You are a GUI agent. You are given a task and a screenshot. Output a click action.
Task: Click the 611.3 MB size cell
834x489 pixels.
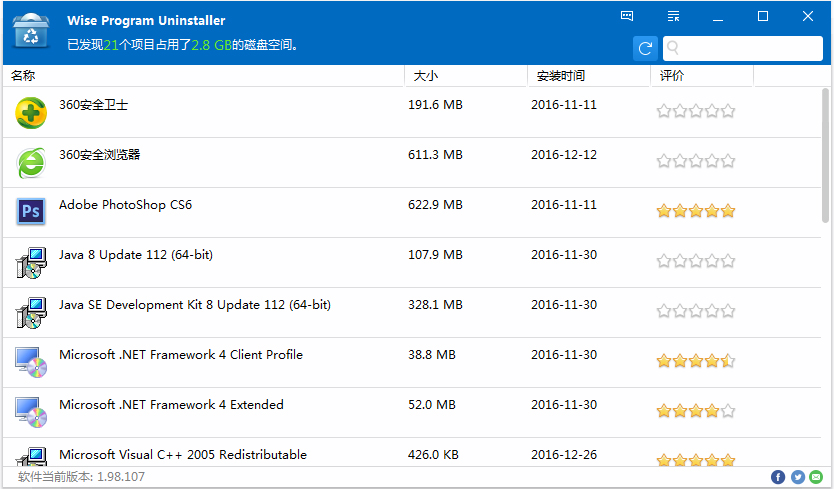click(435, 155)
